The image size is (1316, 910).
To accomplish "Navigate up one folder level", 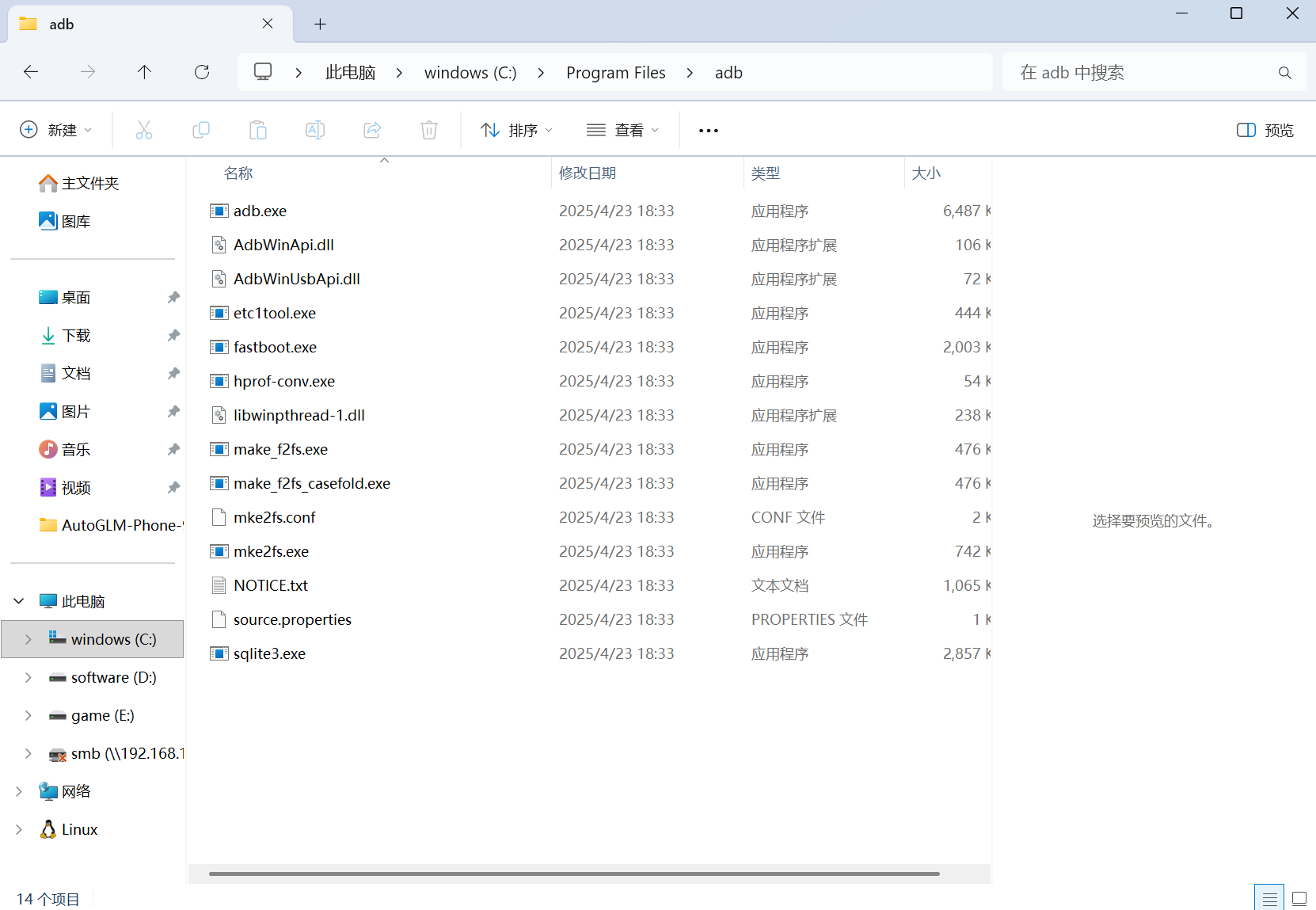I will click(x=144, y=72).
